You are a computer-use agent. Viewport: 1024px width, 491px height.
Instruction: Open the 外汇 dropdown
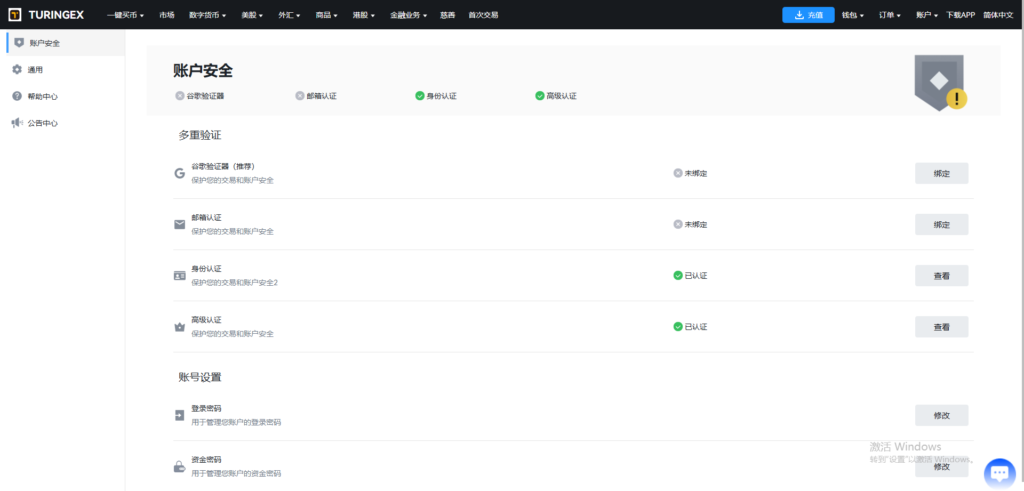289,15
